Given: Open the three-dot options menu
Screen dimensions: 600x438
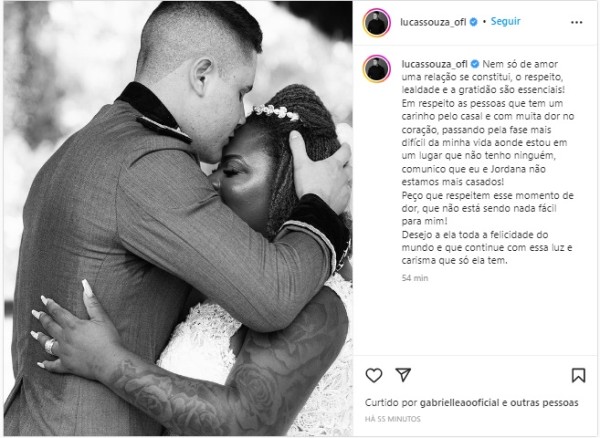Looking at the screenshot, I should point(576,23).
